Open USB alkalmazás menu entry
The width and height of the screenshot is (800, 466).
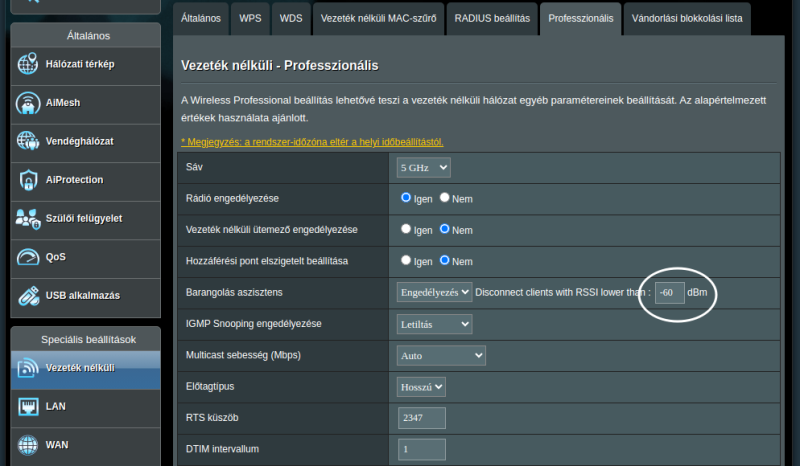[86, 297]
